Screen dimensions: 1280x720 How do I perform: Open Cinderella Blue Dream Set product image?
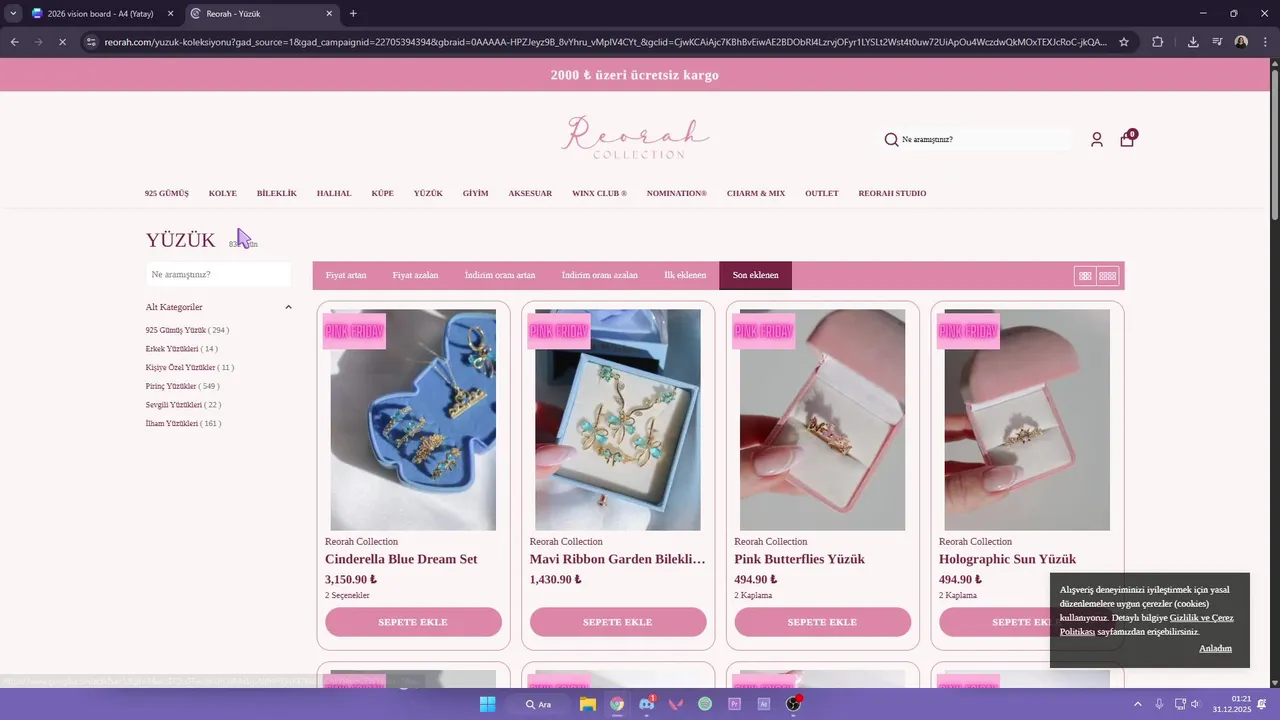413,420
